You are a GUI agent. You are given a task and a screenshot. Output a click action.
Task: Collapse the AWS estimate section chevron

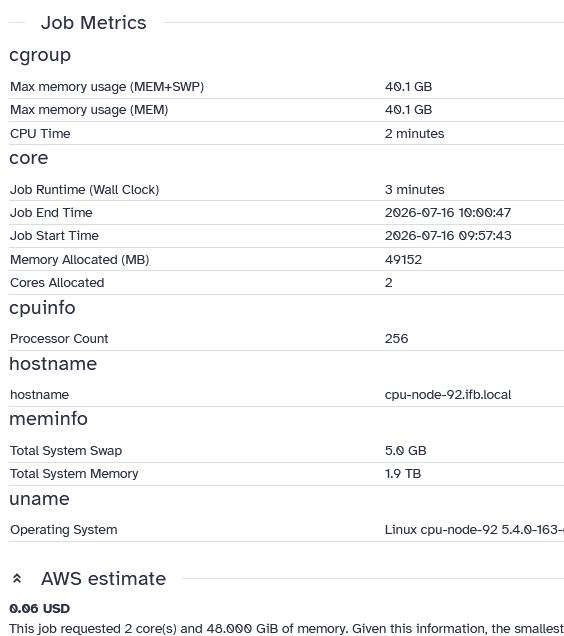click(x=17, y=579)
